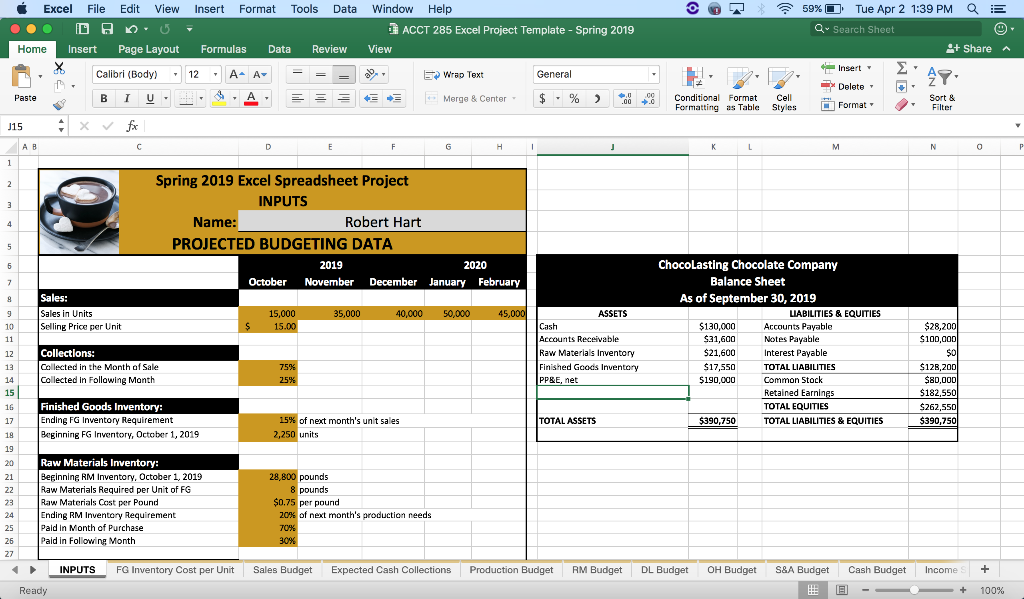
Task: Open the font color swatch
Action: pyautogui.click(x=251, y=97)
